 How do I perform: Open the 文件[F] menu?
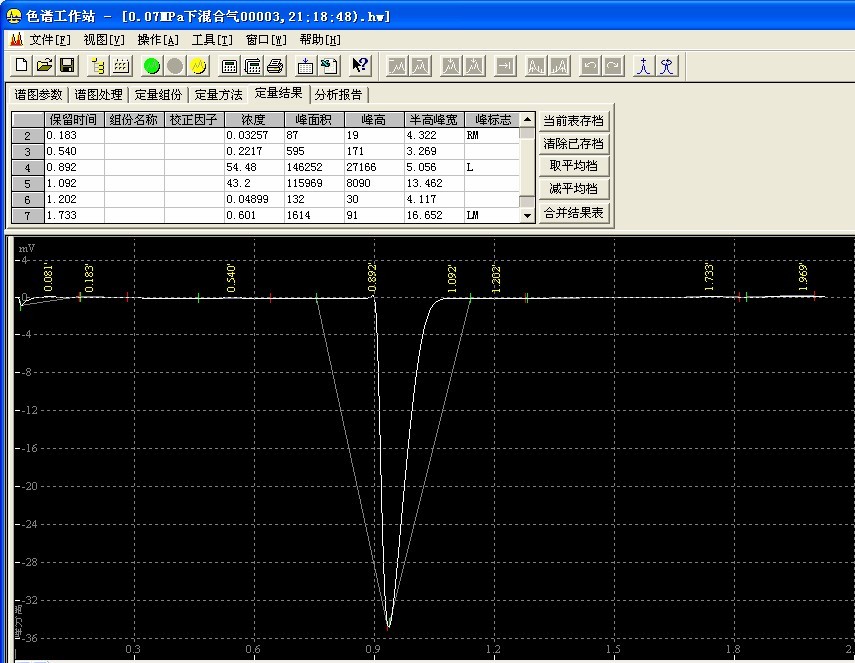[50, 40]
